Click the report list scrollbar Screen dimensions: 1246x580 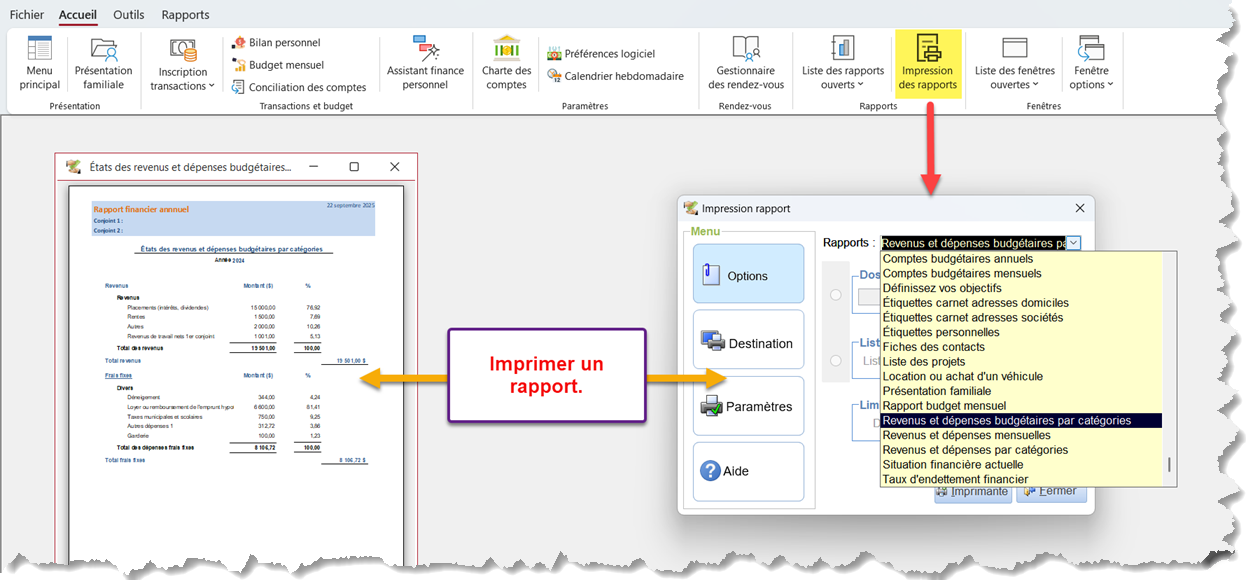pyautogui.click(x=1168, y=466)
